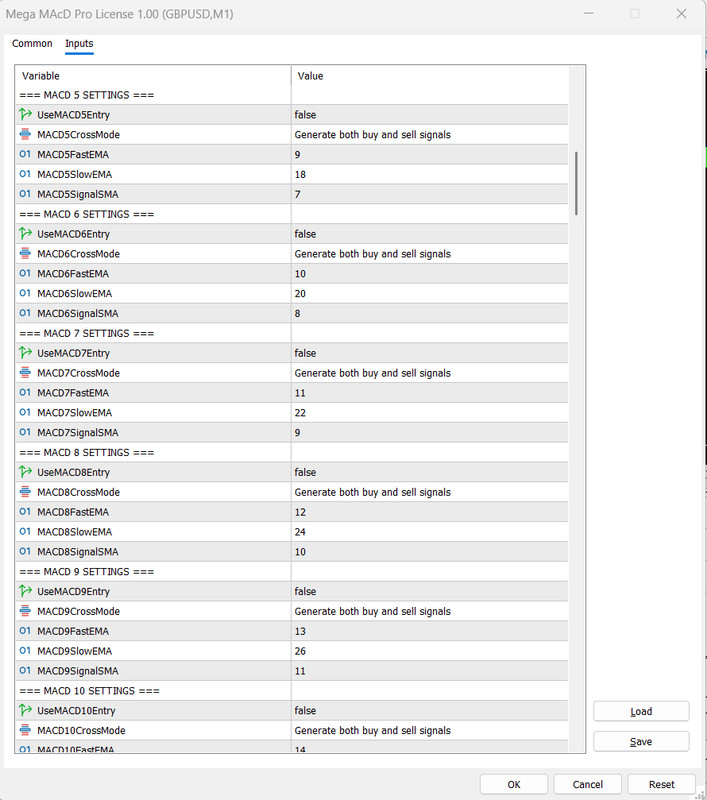707x800 pixels.
Task: Switch to the Common tab
Action: [32, 43]
